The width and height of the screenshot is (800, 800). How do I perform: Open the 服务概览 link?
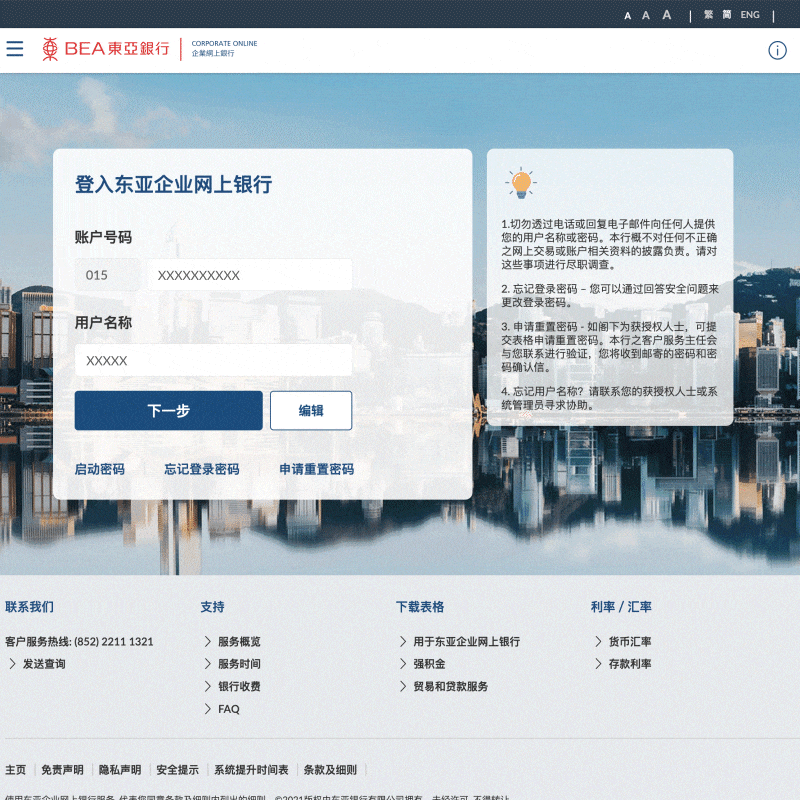point(239,641)
